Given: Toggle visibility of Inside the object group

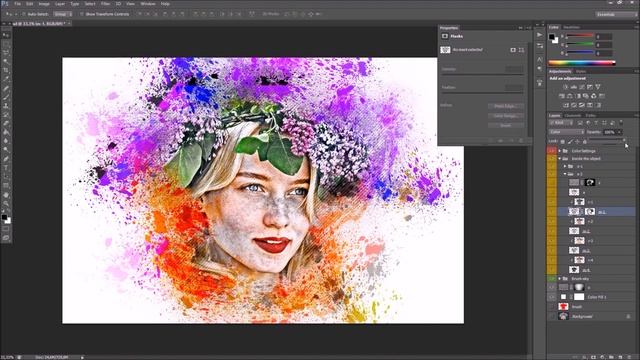Looking at the screenshot, I should [551, 158].
